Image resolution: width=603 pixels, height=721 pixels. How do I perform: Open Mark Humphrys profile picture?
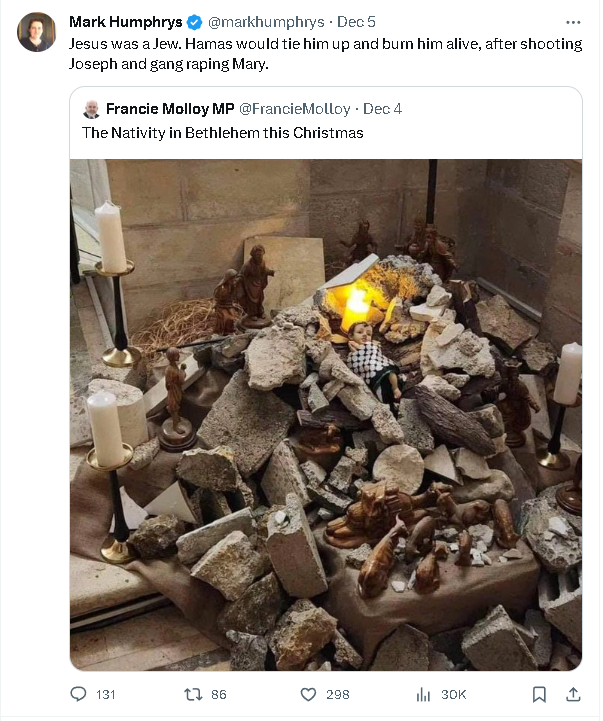click(37, 32)
